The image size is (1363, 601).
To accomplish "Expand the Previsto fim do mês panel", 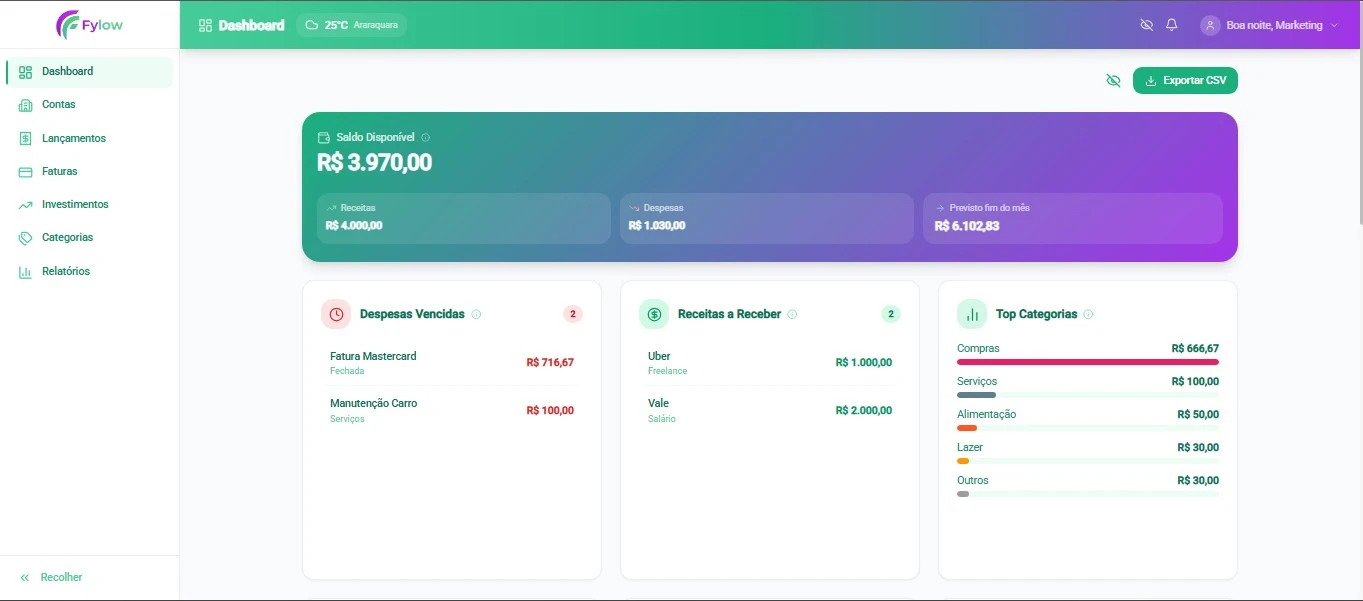I will [1071, 218].
